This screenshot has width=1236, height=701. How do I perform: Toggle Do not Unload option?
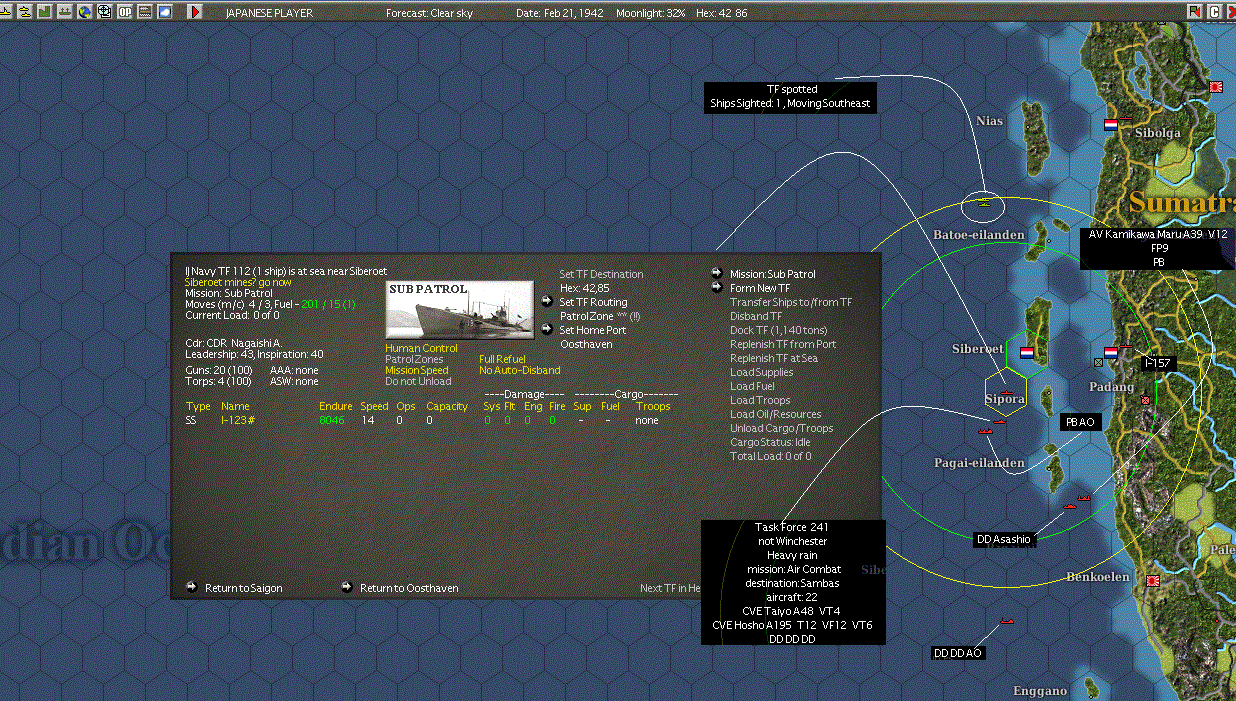click(x=418, y=382)
